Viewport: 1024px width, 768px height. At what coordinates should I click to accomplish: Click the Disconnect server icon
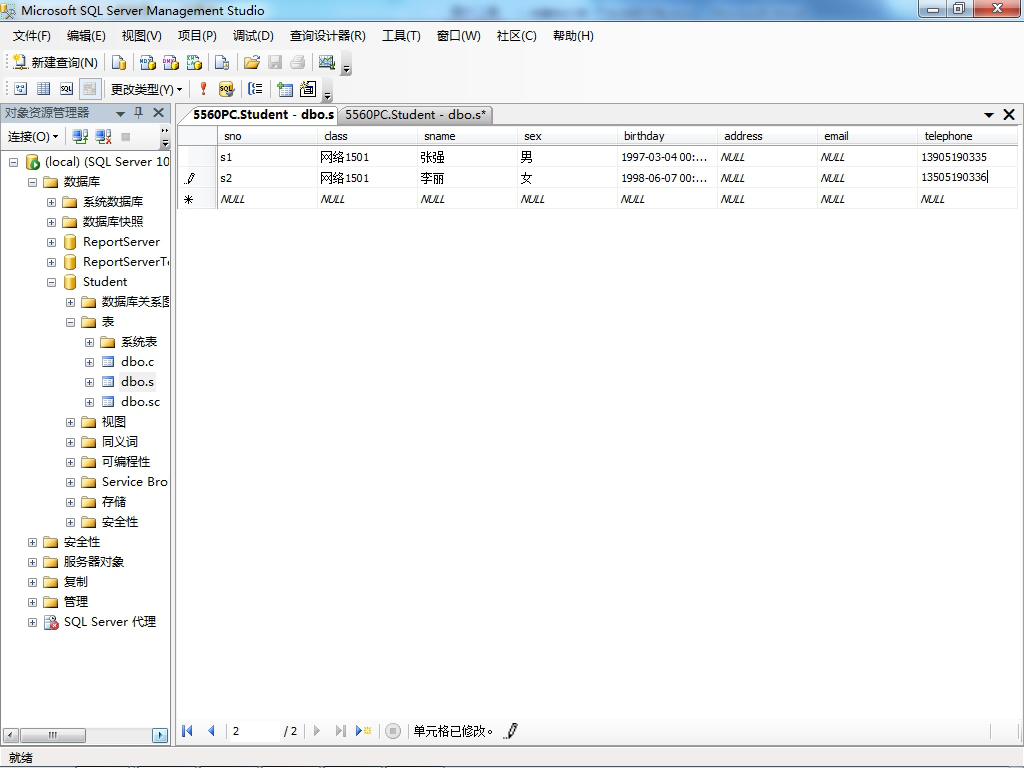[x=103, y=136]
